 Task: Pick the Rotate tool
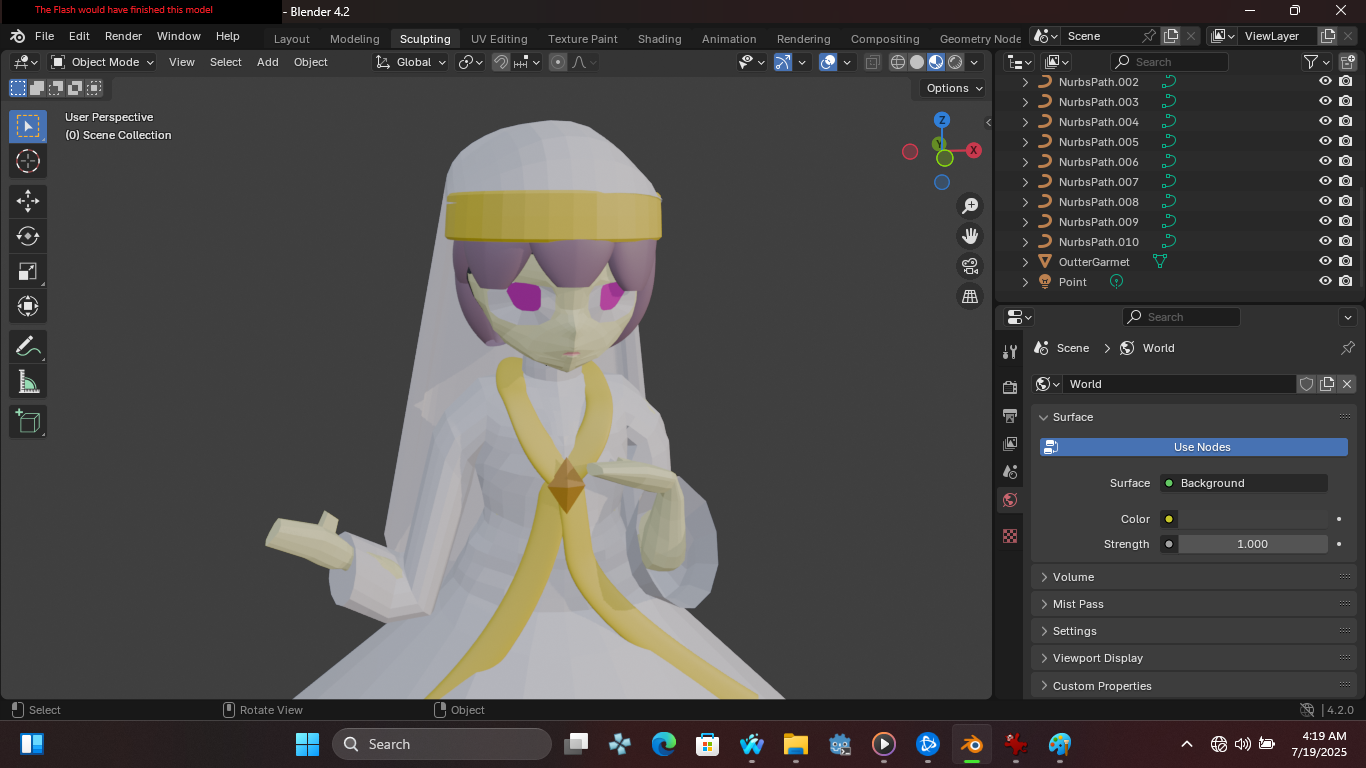[x=28, y=236]
